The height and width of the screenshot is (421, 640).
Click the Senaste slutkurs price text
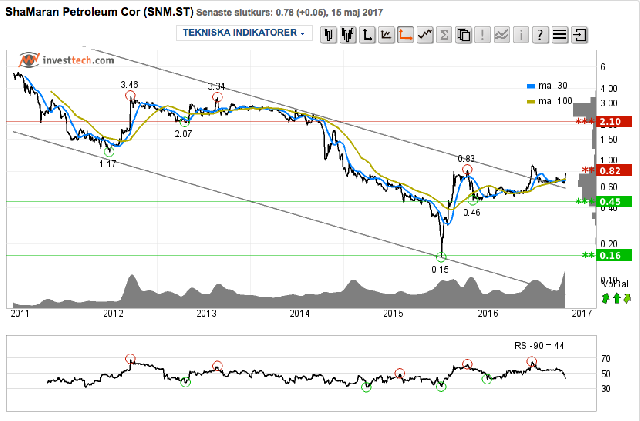click(289, 13)
